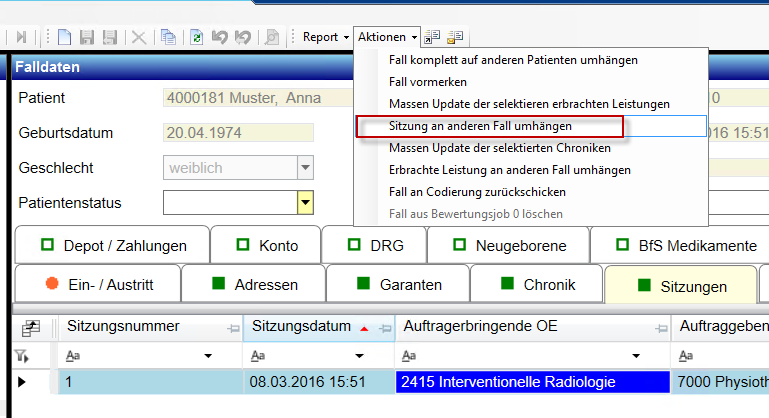Select the cell starting 7000 Physioth
The height and width of the screenshot is (418, 769).
click(x=720, y=382)
